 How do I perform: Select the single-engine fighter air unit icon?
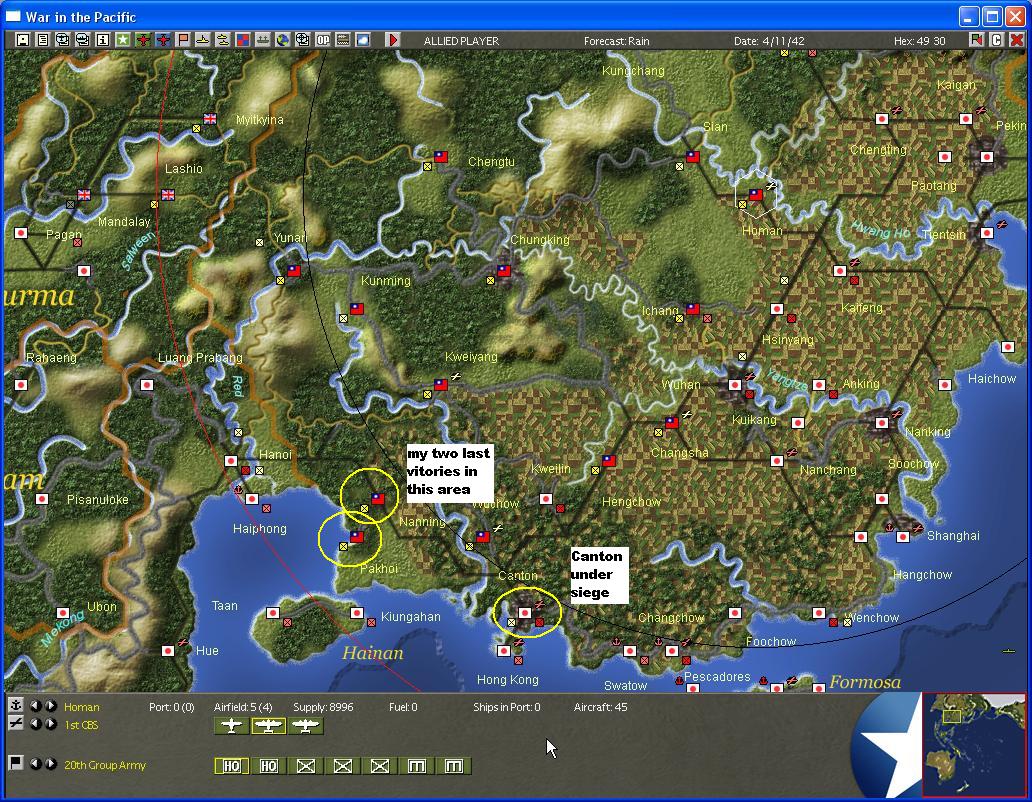pos(232,726)
